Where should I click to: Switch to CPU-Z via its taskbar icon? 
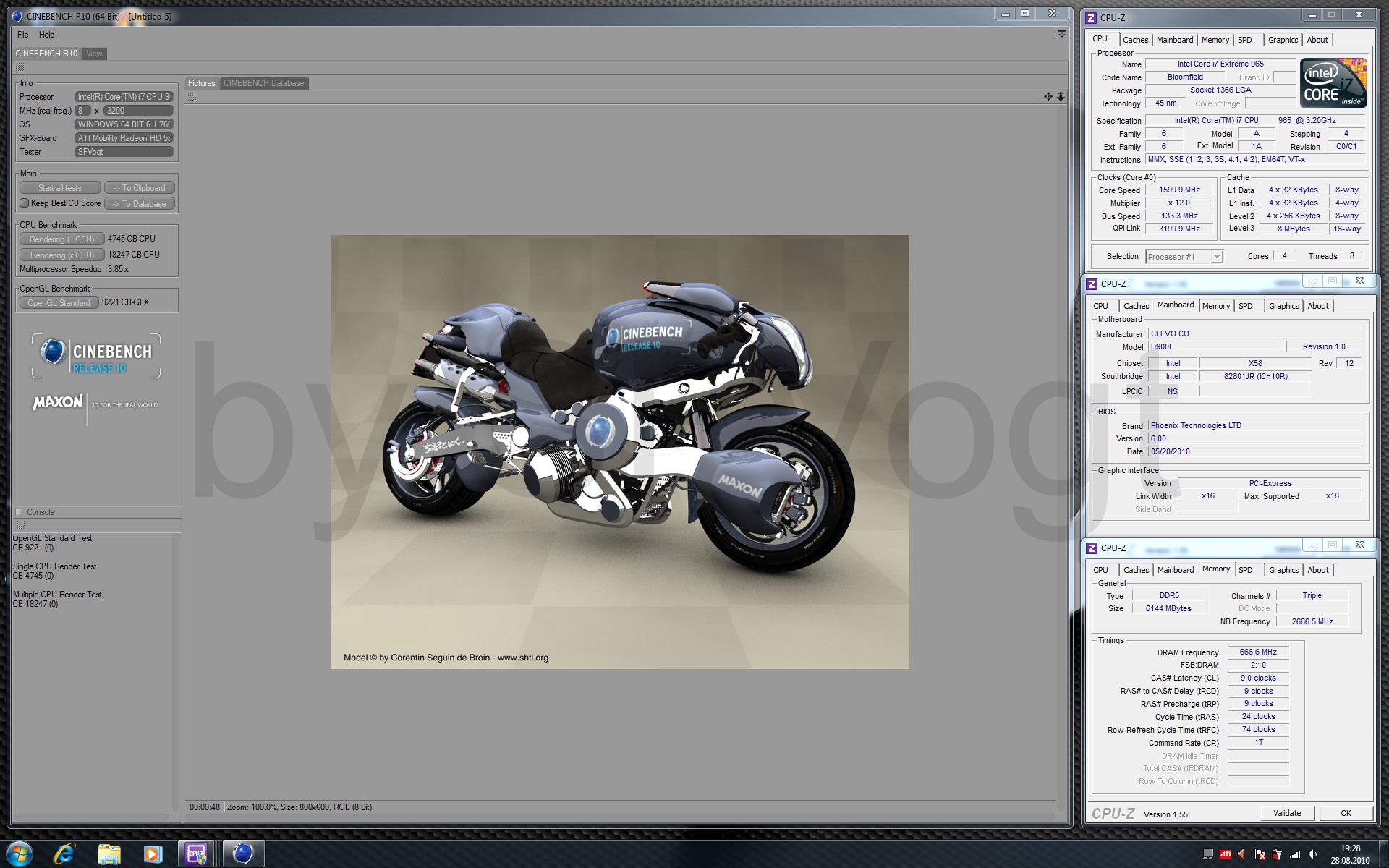[197, 854]
